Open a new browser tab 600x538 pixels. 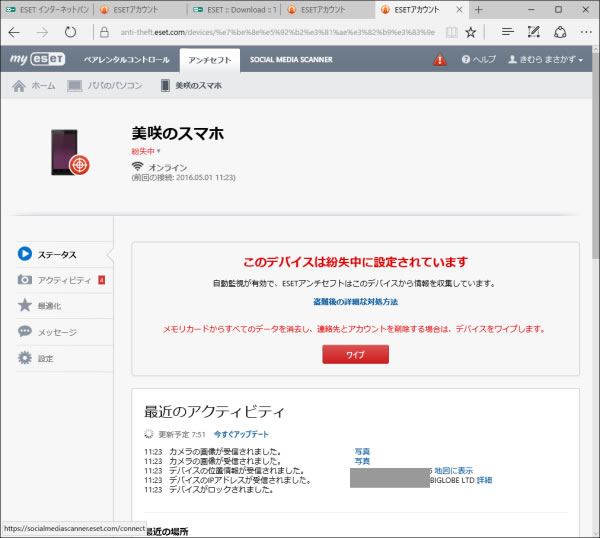pyautogui.click(x=478, y=10)
